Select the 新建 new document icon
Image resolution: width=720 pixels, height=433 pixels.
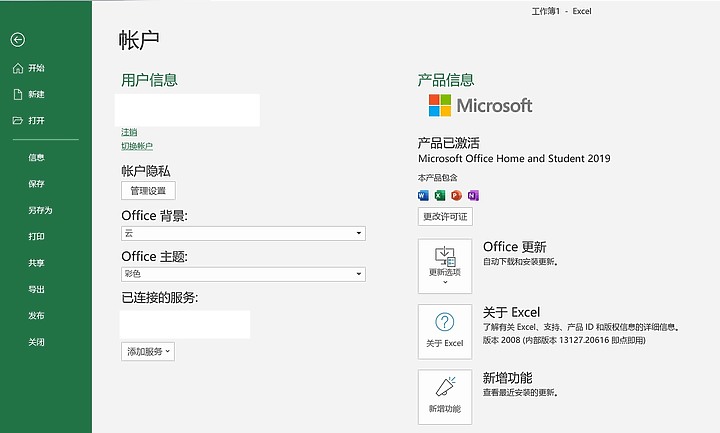click(x=18, y=95)
